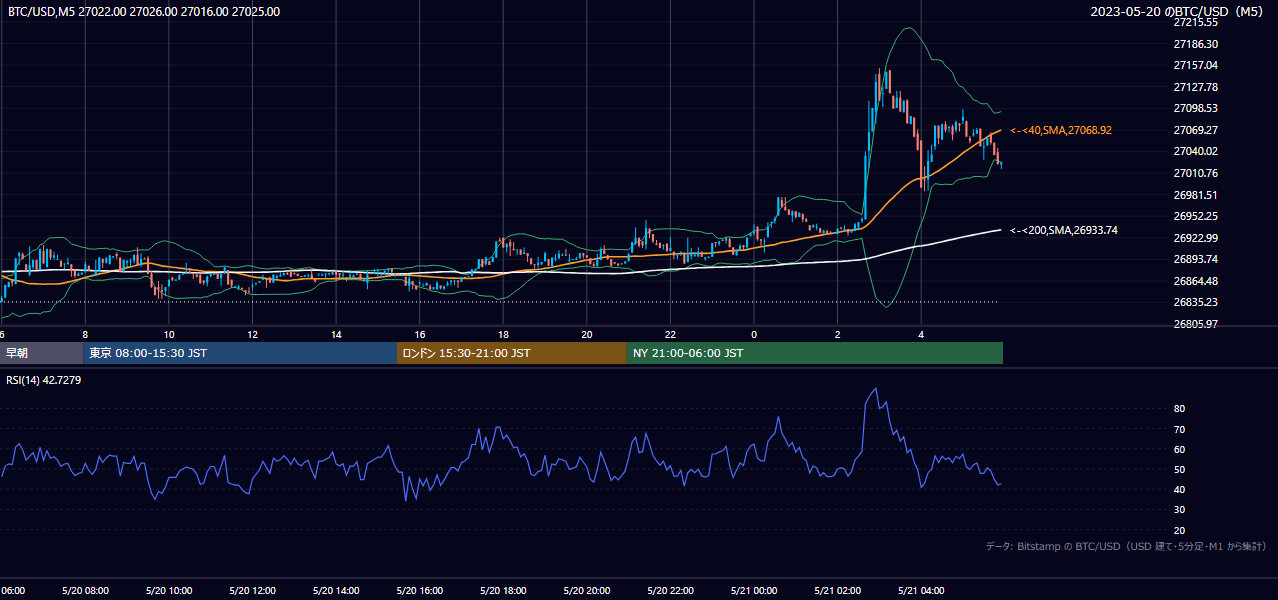Click hour tick 16 under price chart

pos(419,334)
